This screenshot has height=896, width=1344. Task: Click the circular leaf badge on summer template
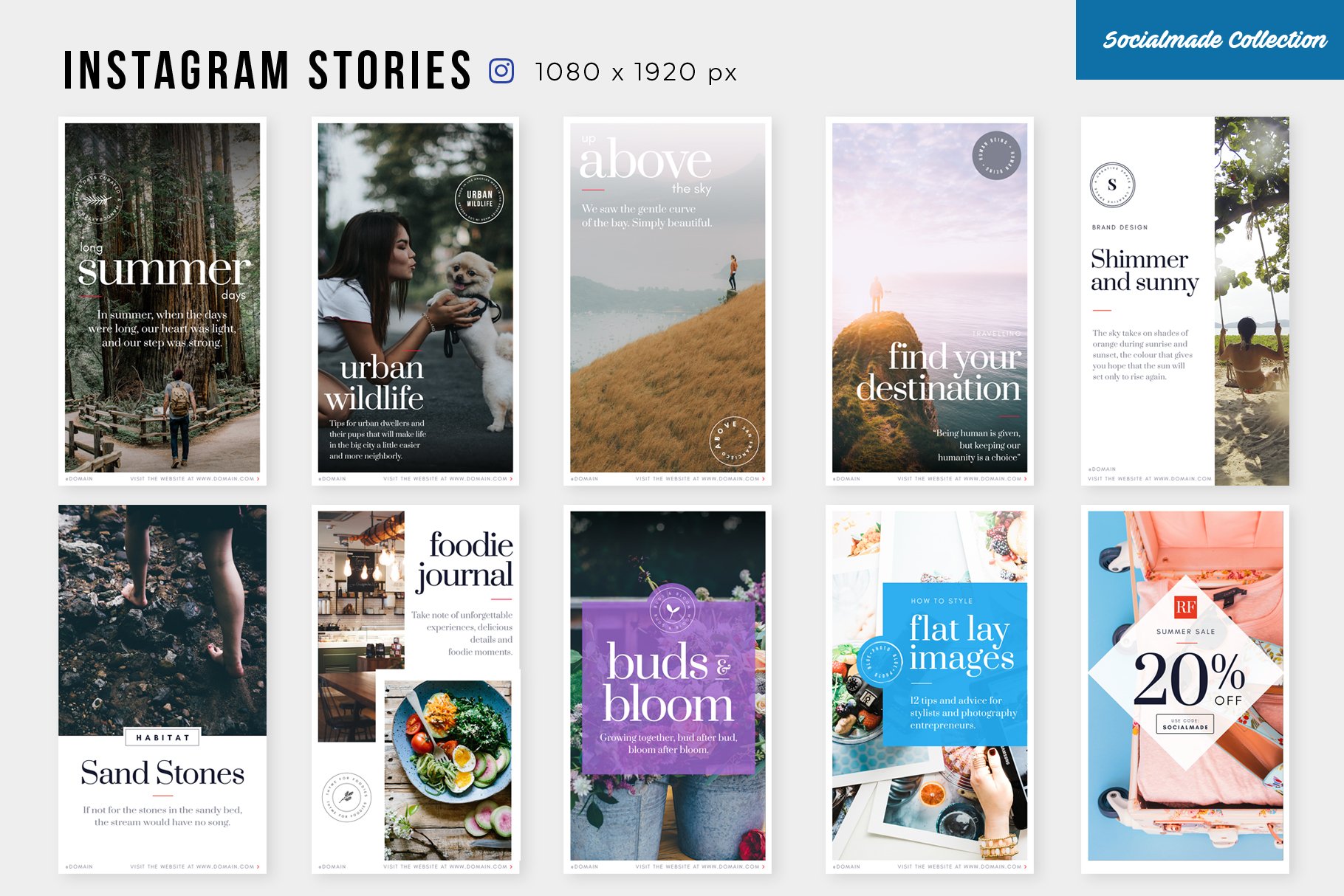[97, 199]
